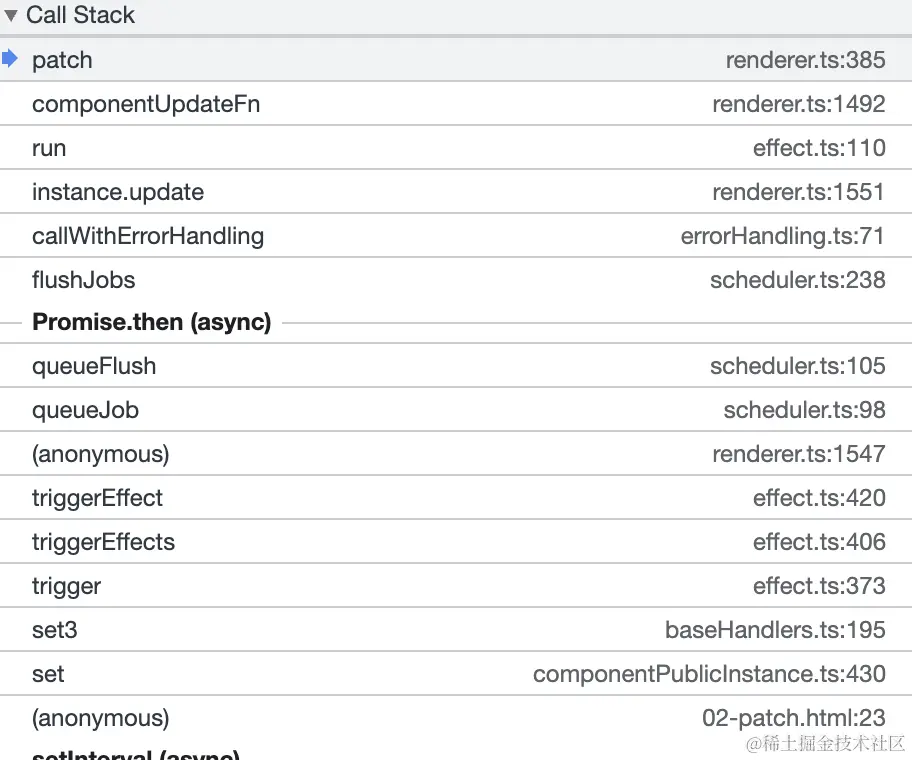Select the run frame

(x=49, y=148)
